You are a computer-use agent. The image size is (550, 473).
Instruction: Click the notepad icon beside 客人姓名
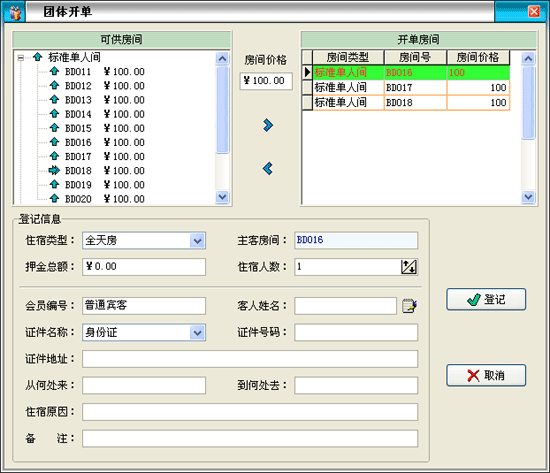click(409, 306)
